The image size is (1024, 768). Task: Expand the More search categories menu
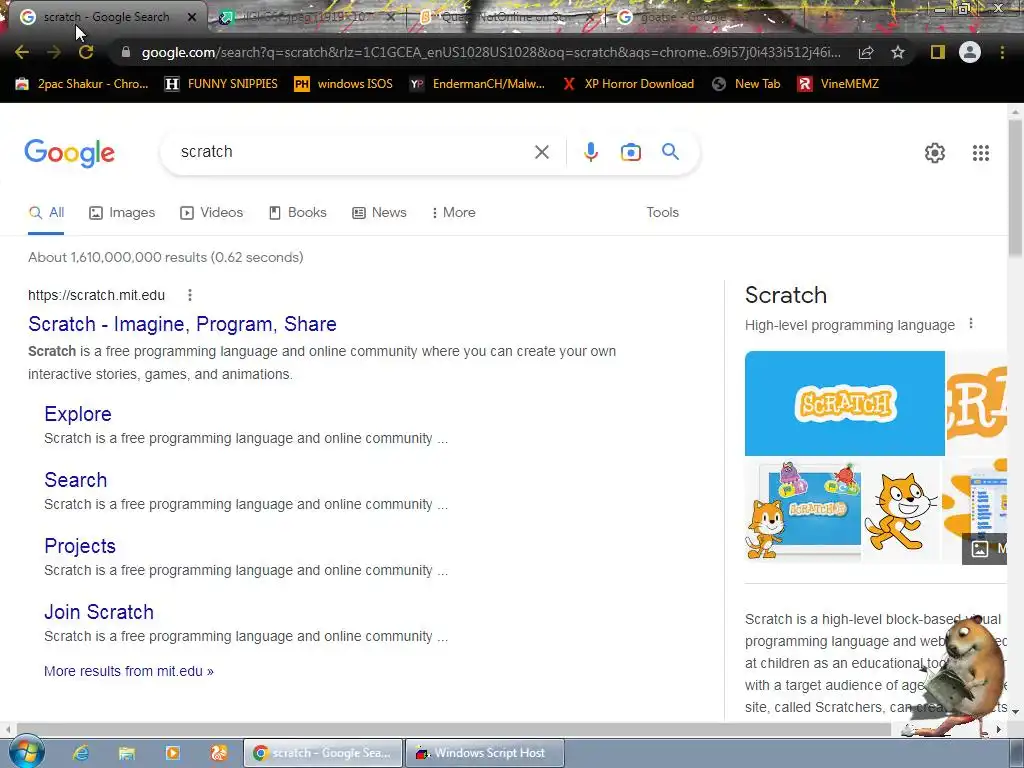point(454,213)
